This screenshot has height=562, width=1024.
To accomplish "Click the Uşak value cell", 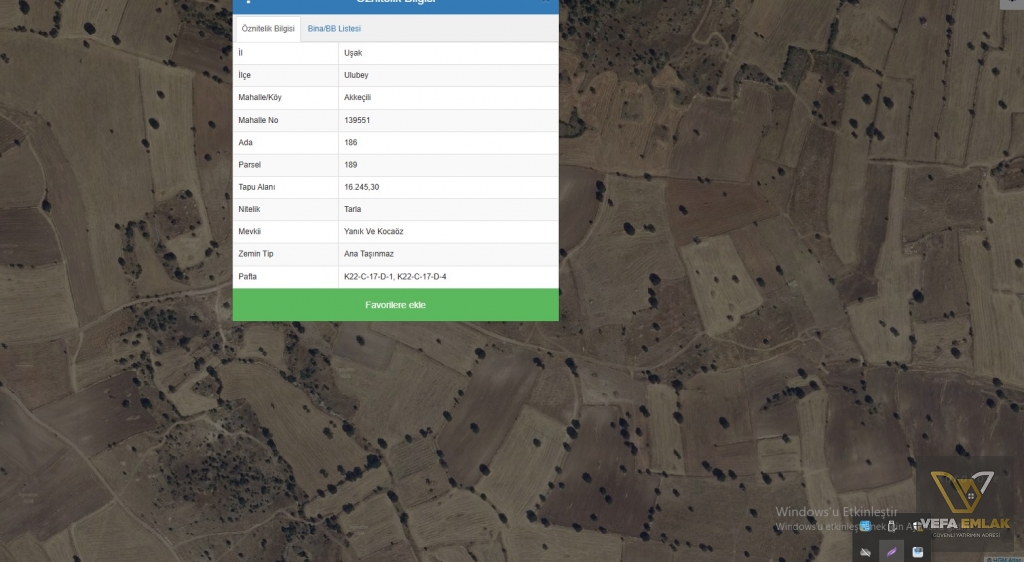I will [449, 53].
